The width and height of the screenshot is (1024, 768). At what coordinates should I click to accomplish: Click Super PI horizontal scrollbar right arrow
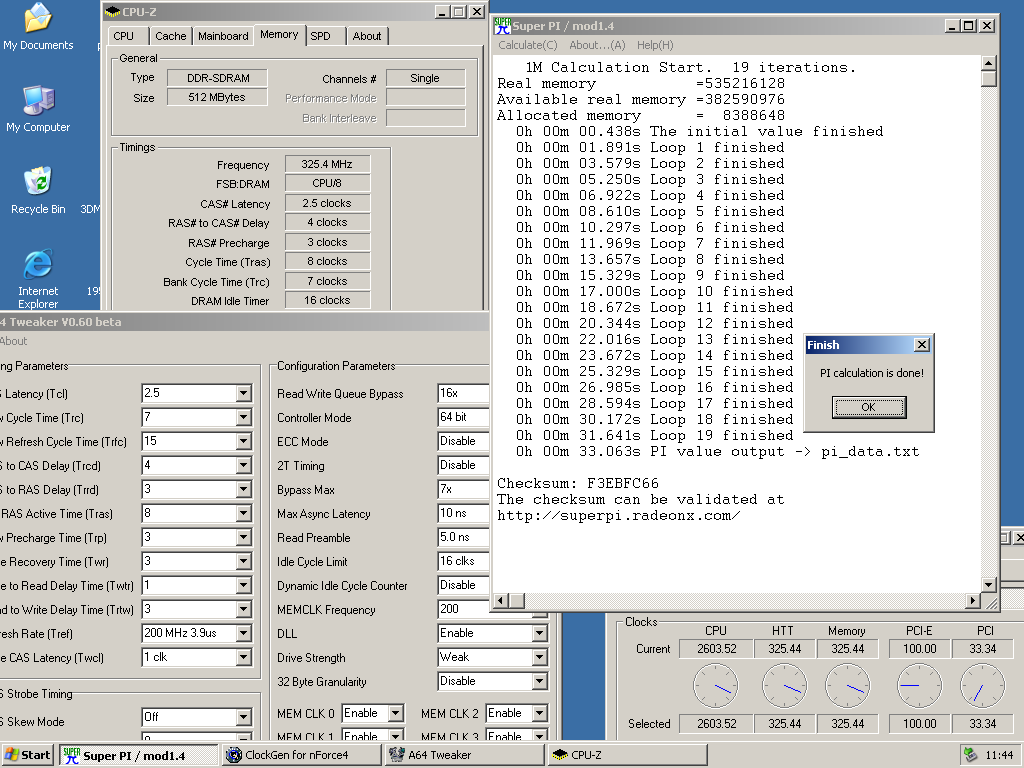973,600
